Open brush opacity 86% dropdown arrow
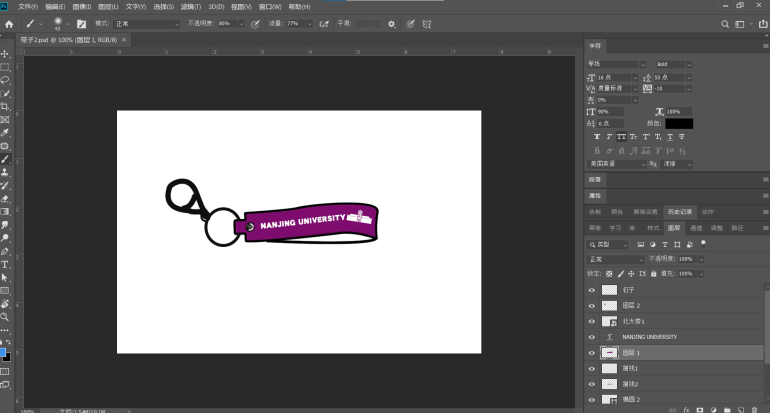Viewport: 770px width, 413px height. 241,24
